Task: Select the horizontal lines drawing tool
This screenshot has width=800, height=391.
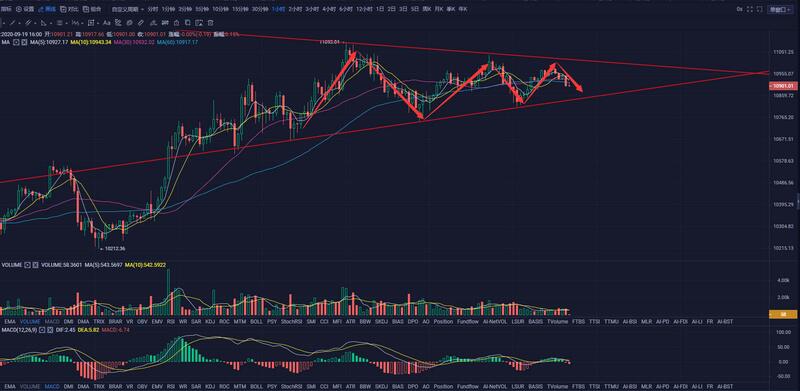Action: (x=60, y=22)
